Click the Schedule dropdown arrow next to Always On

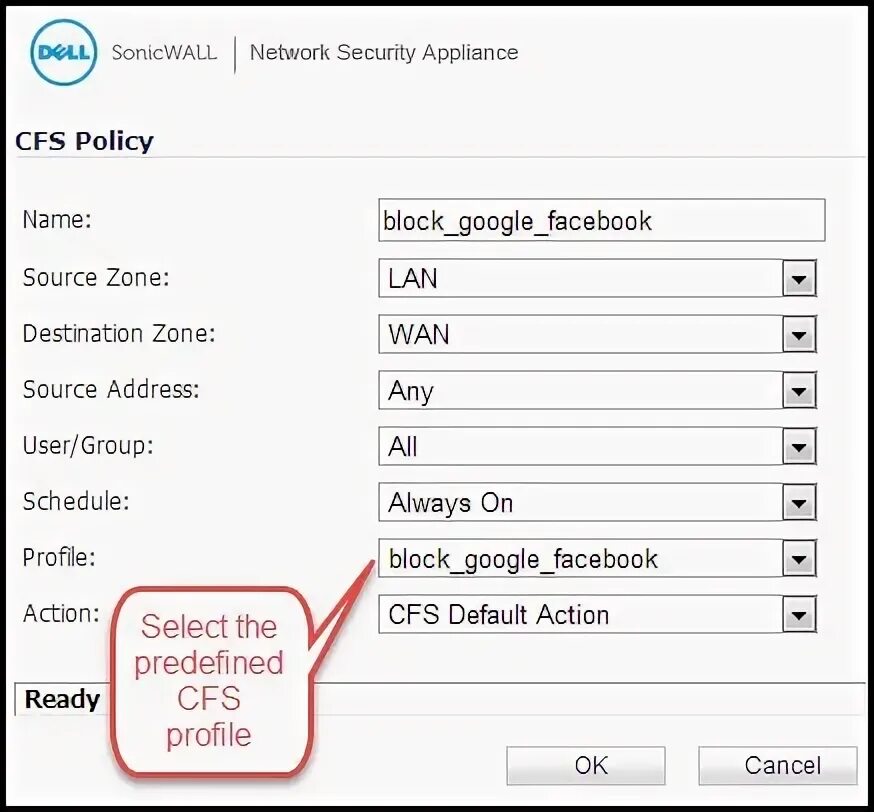(798, 503)
